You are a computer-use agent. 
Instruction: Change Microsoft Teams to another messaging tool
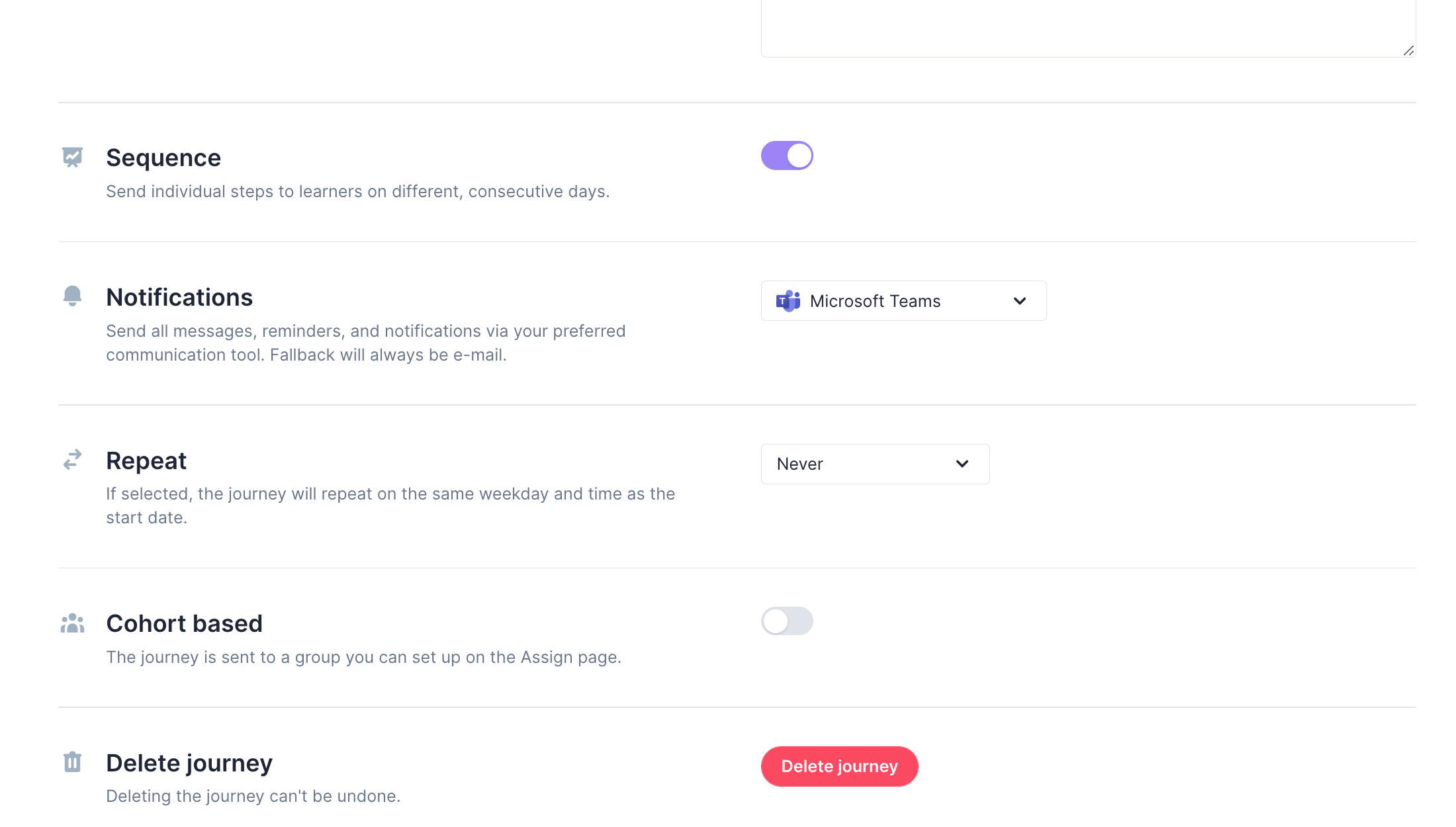[903, 300]
